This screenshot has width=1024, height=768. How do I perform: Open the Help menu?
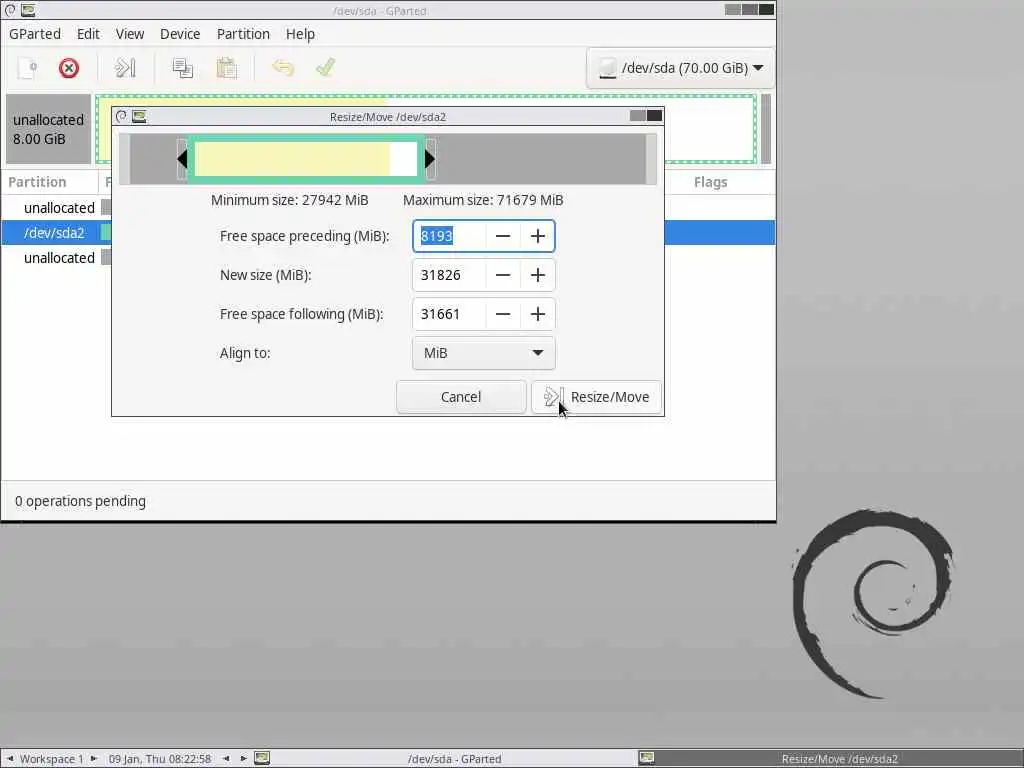click(x=300, y=34)
